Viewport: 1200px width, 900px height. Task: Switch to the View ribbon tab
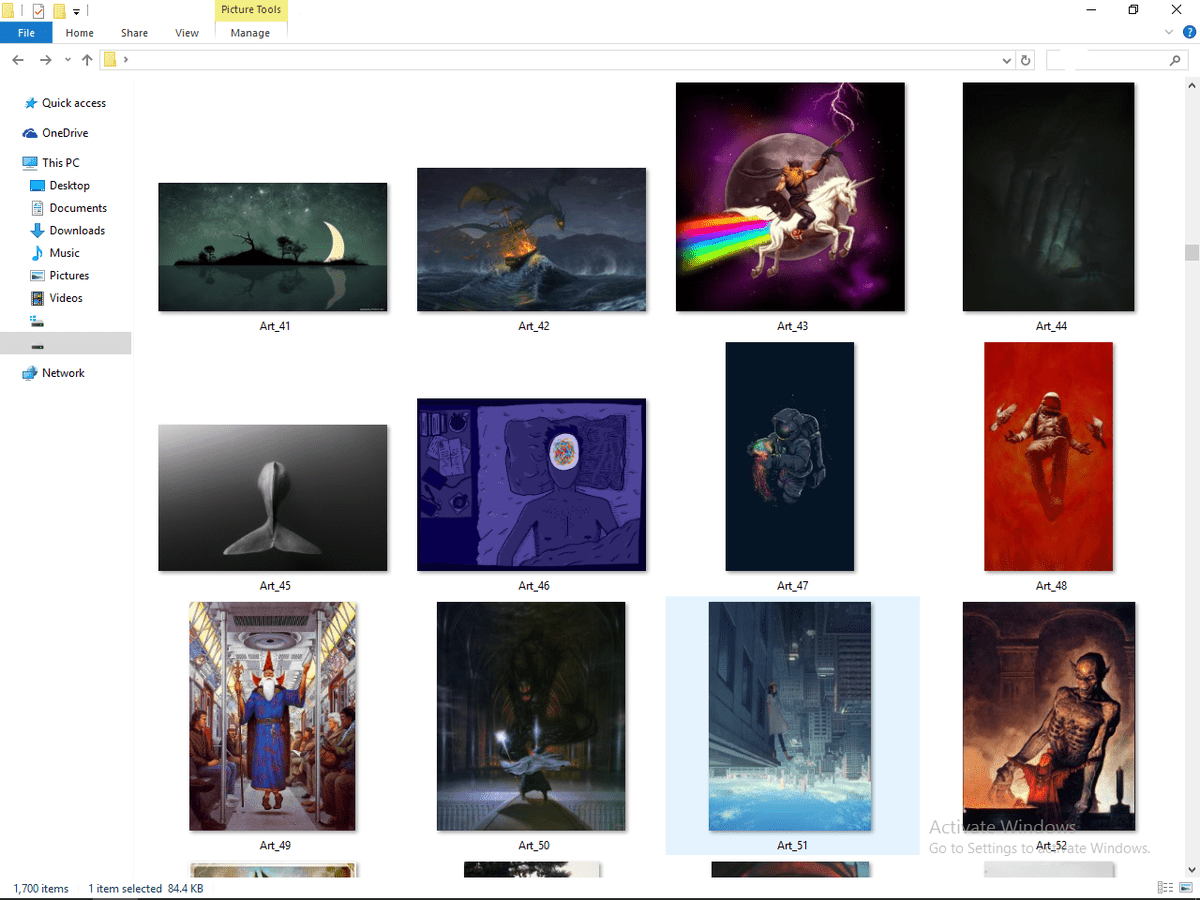click(187, 33)
